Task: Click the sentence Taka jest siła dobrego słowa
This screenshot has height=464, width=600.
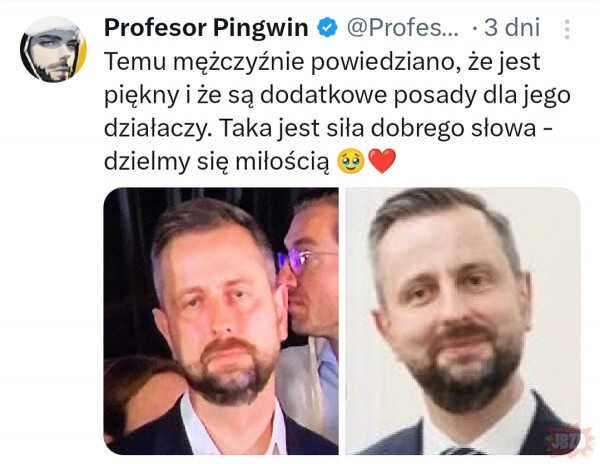Action: pyautogui.click(x=378, y=128)
